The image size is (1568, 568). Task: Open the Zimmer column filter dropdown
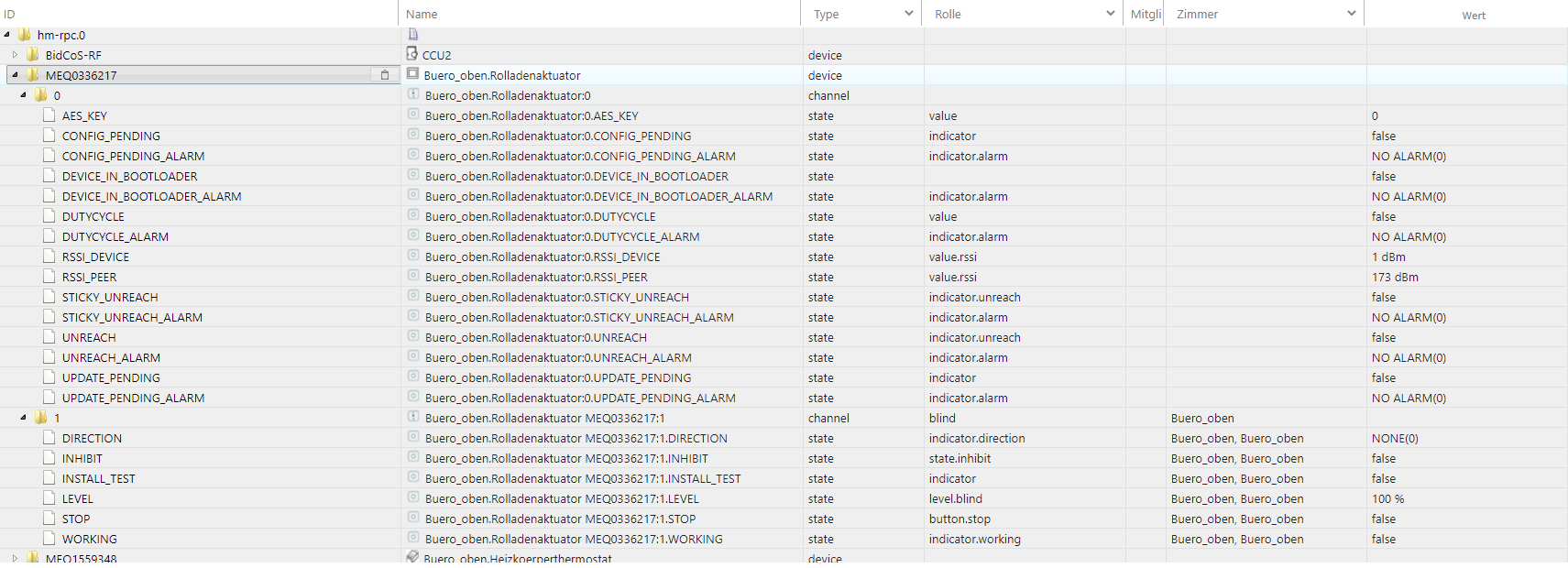pyautogui.click(x=1351, y=14)
